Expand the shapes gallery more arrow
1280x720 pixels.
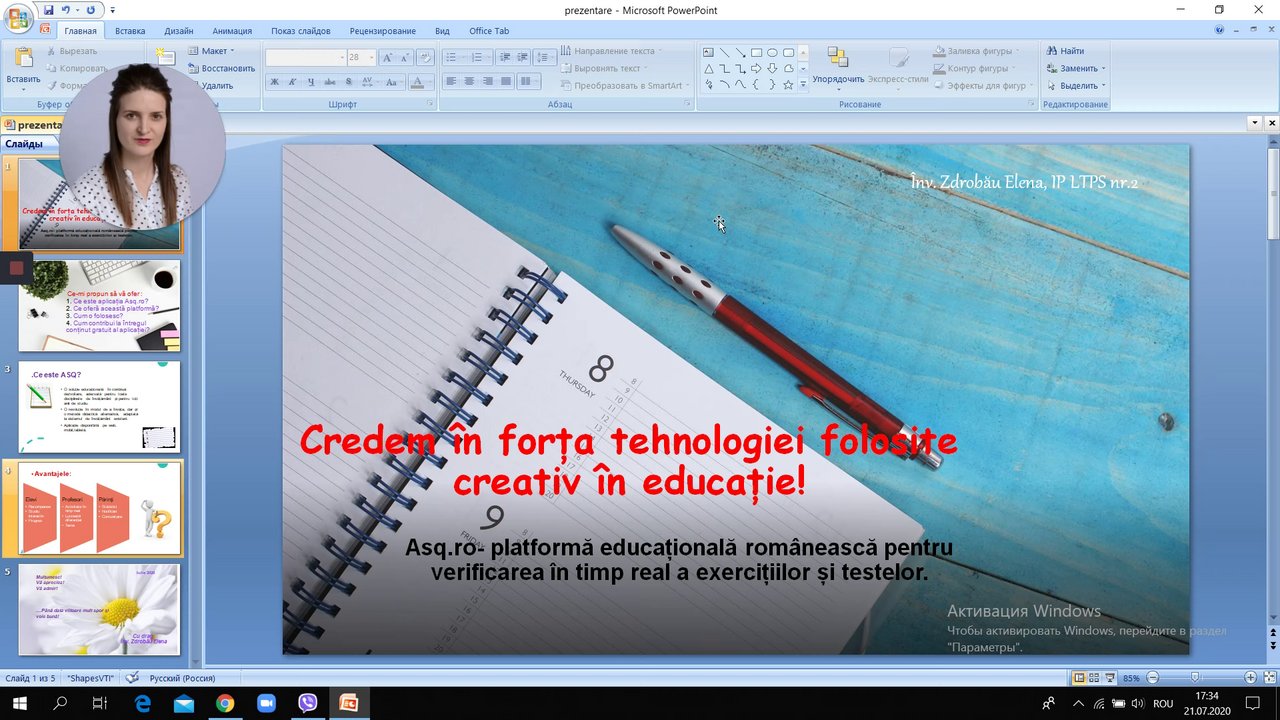(x=803, y=85)
